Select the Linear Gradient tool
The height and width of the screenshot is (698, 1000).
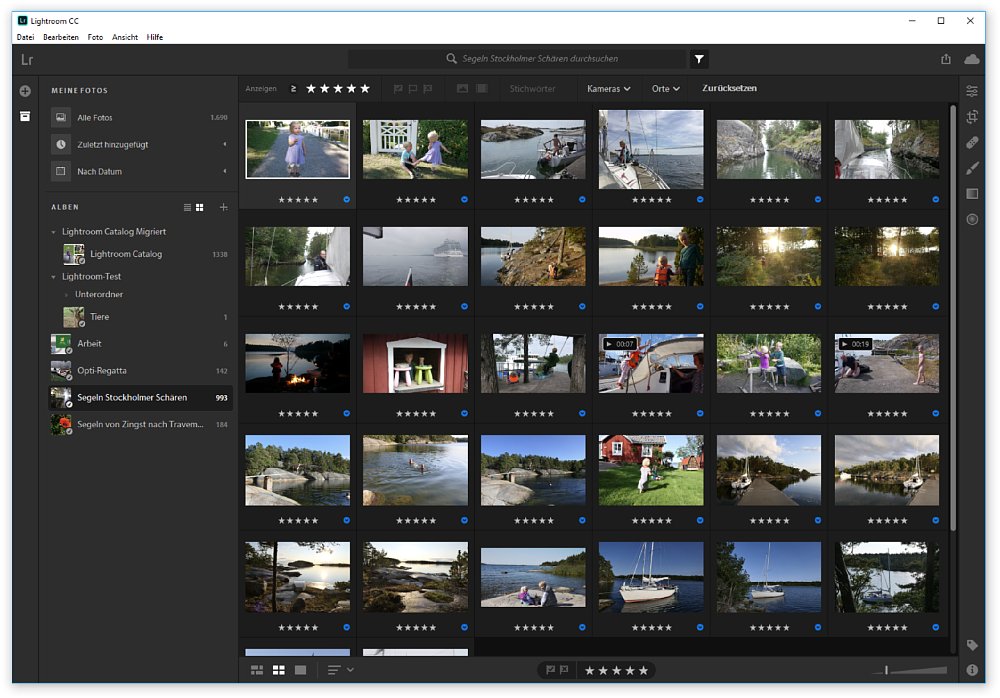pyautogui.click(x=972, y=193)
